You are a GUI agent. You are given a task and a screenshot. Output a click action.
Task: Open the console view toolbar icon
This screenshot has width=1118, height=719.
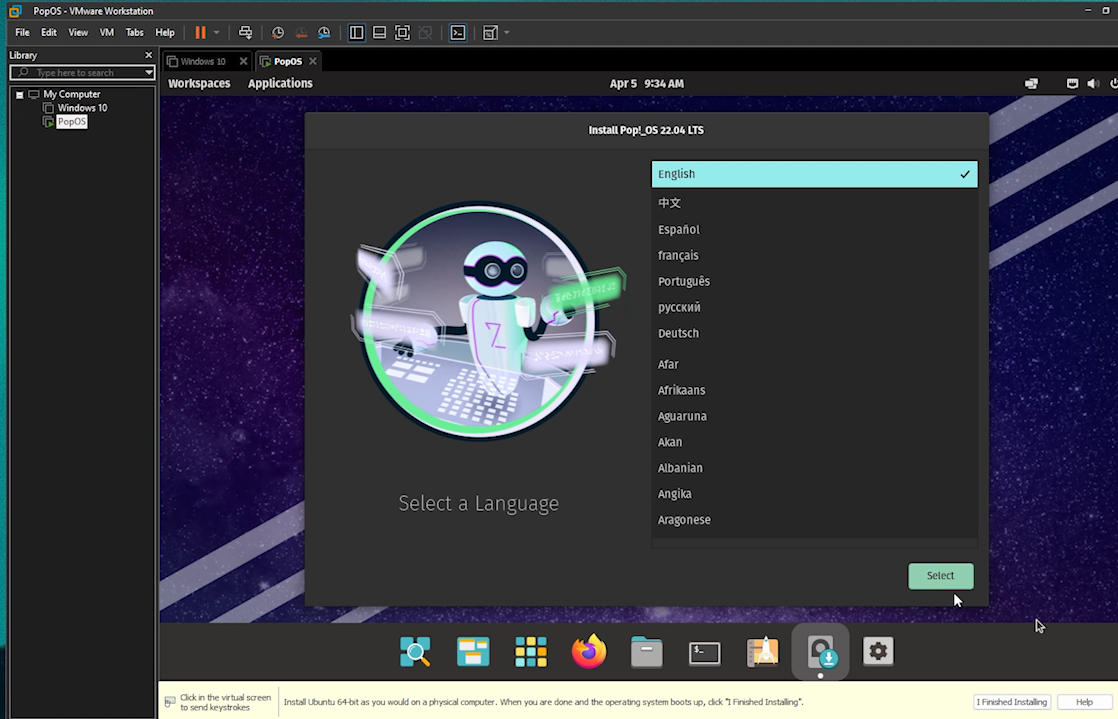[x=457, y=32]
